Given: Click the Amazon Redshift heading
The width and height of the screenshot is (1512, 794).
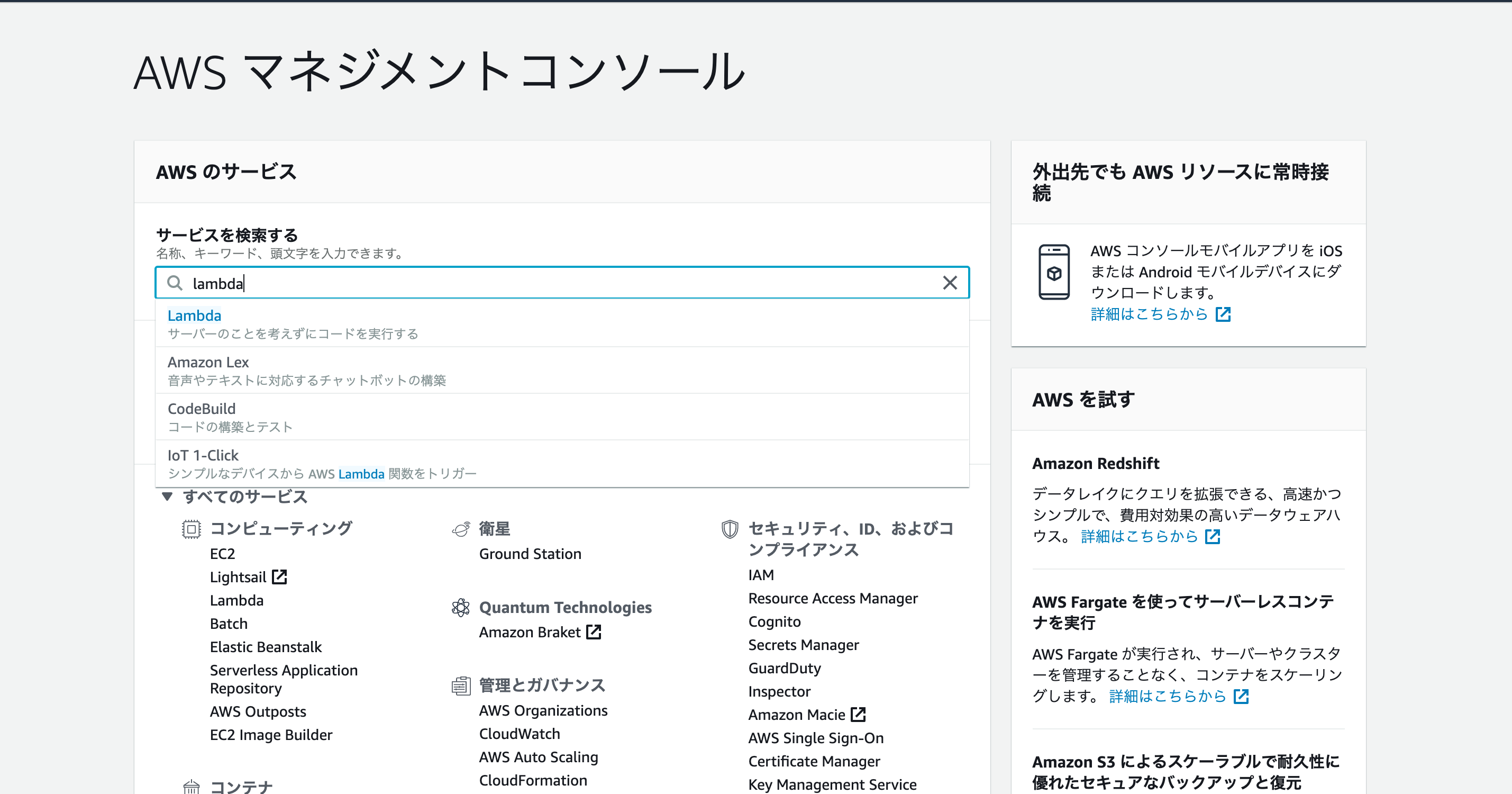Looking at the screenshot, I should tap(1095, 463).
